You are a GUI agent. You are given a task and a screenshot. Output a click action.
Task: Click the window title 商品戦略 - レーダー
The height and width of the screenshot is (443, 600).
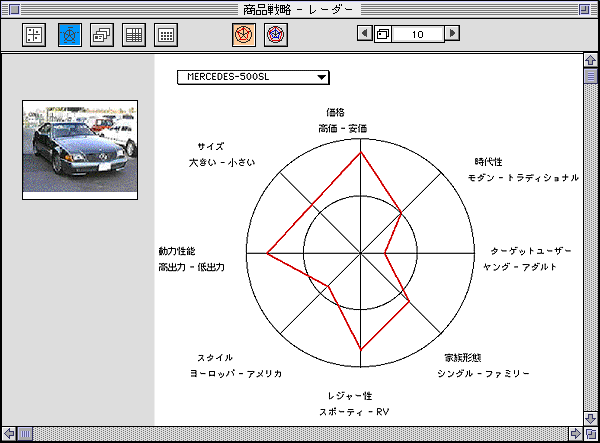tap(298, 10)
